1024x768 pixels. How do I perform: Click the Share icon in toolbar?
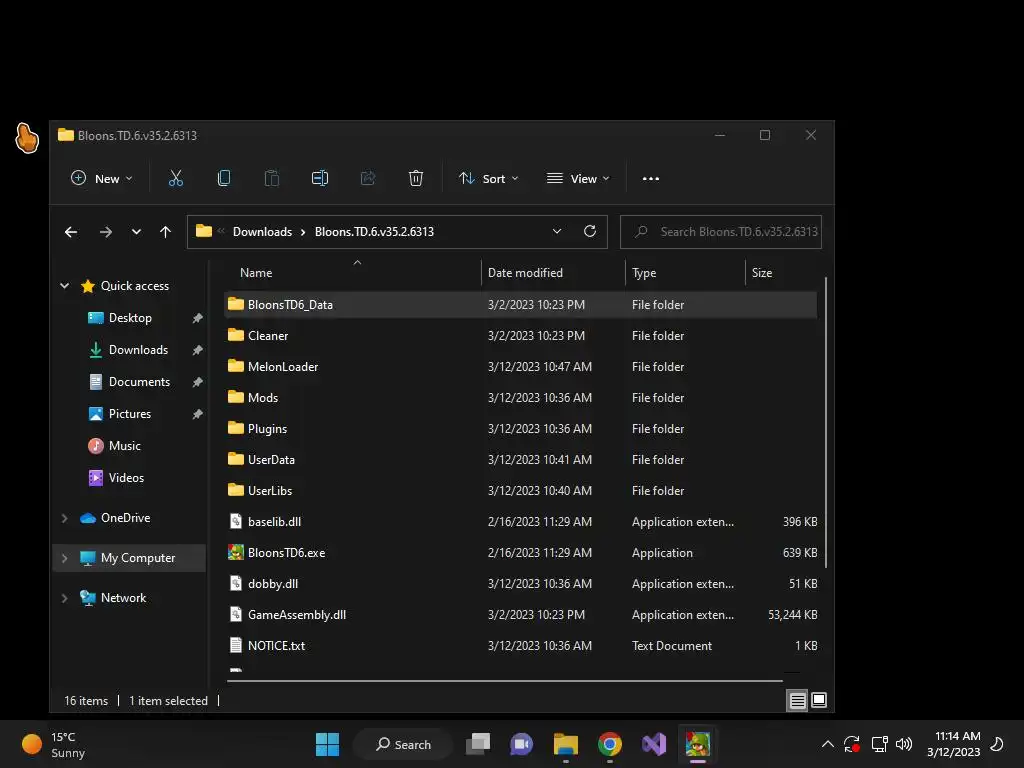tap(368, 178)
